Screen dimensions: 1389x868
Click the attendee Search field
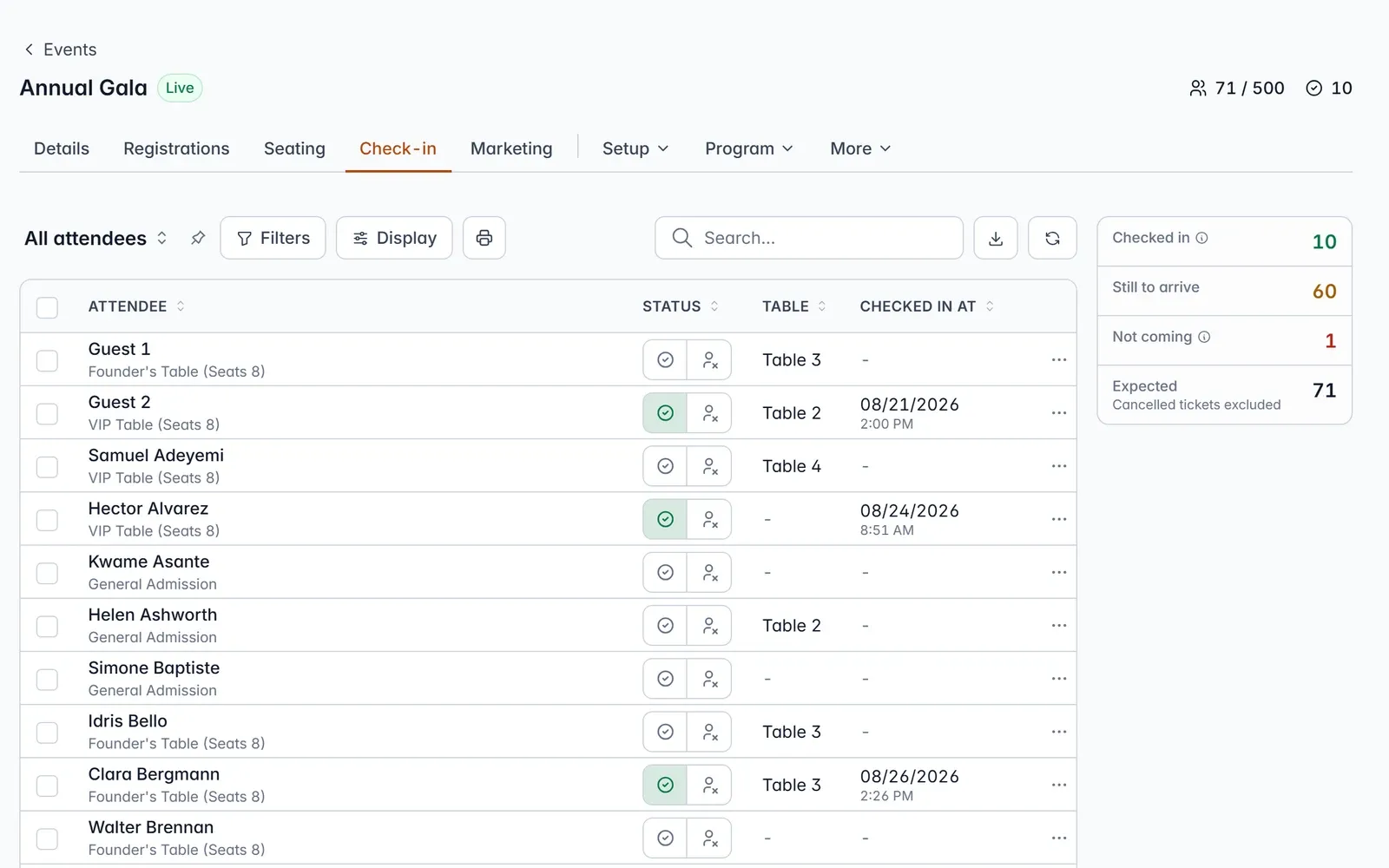(x=809, y=238)
